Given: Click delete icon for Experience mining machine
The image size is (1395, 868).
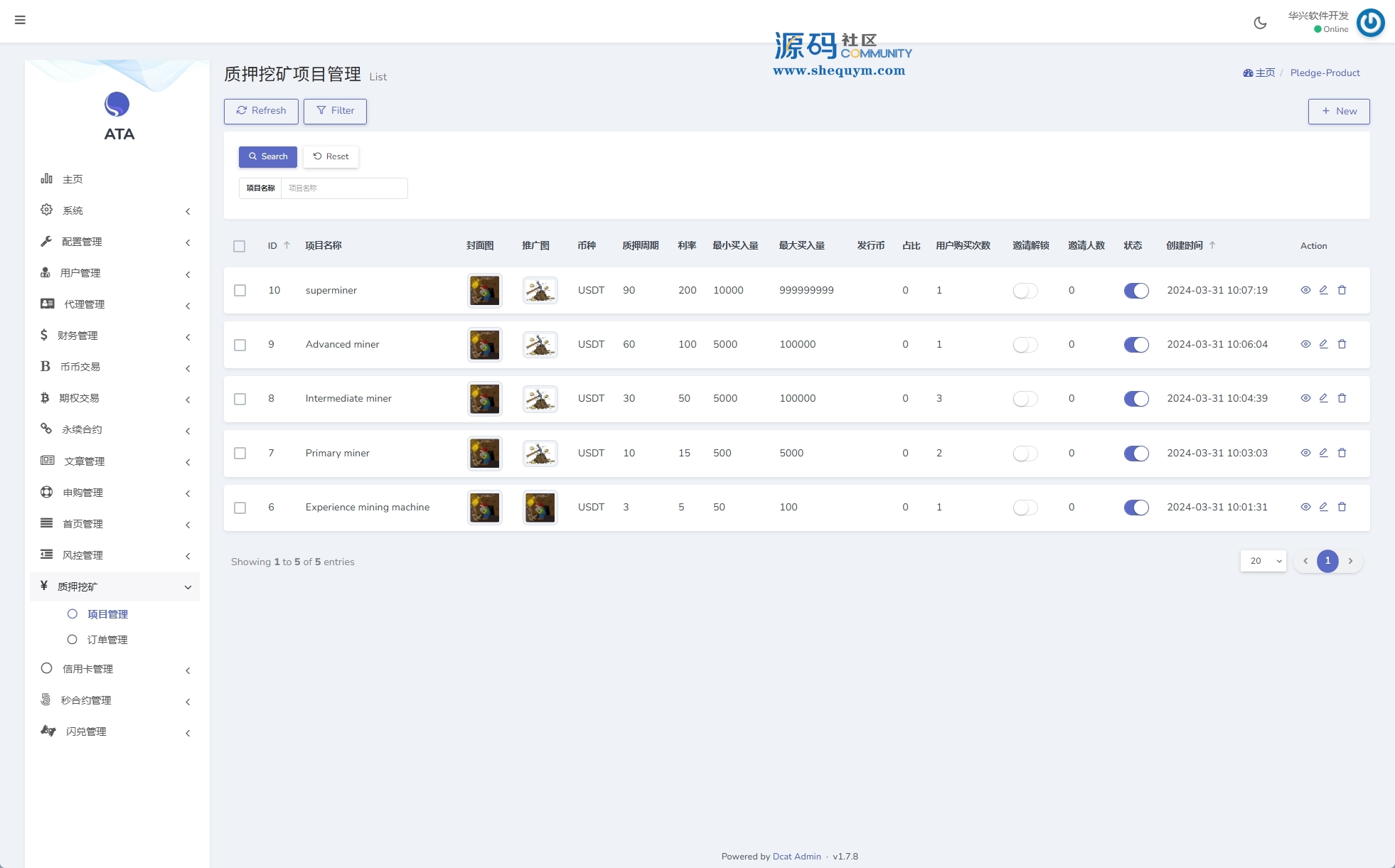Looking at the screenshot, I should [1342, 507].
